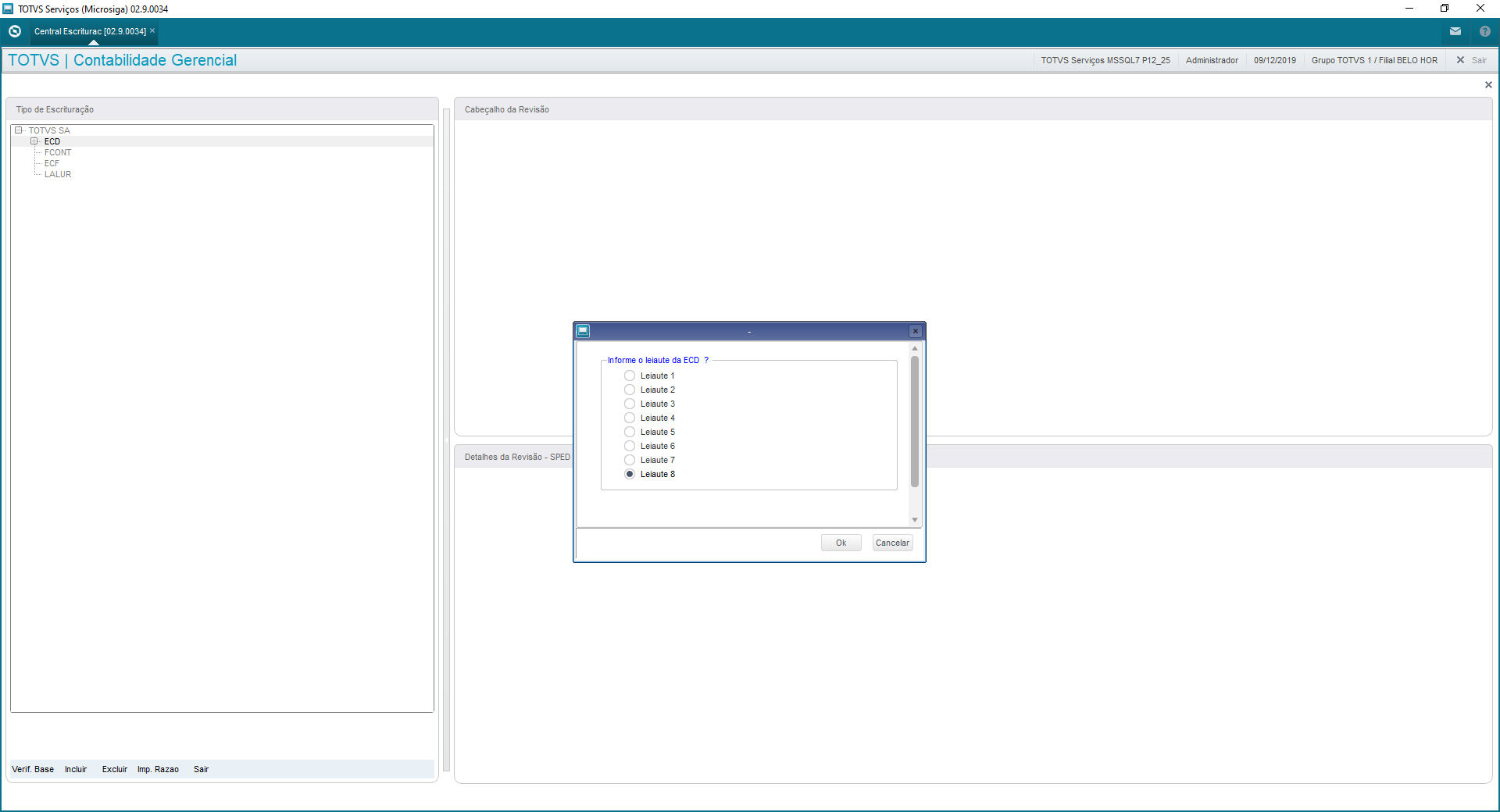
Task: Select LALUR in the tree
Action: 58,174
